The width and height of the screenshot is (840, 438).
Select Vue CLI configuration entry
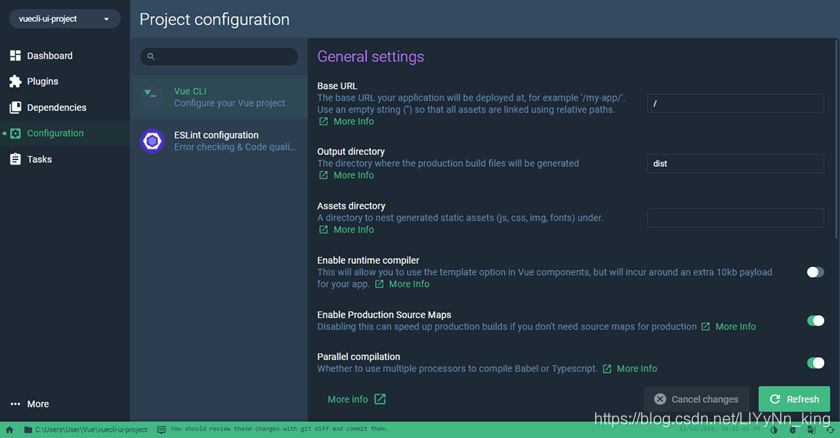[x=219, y=97]
